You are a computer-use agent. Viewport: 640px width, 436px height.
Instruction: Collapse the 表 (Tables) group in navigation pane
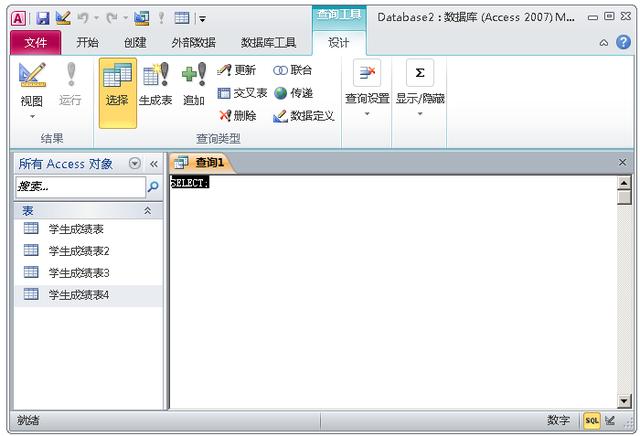tap(148, 211)
